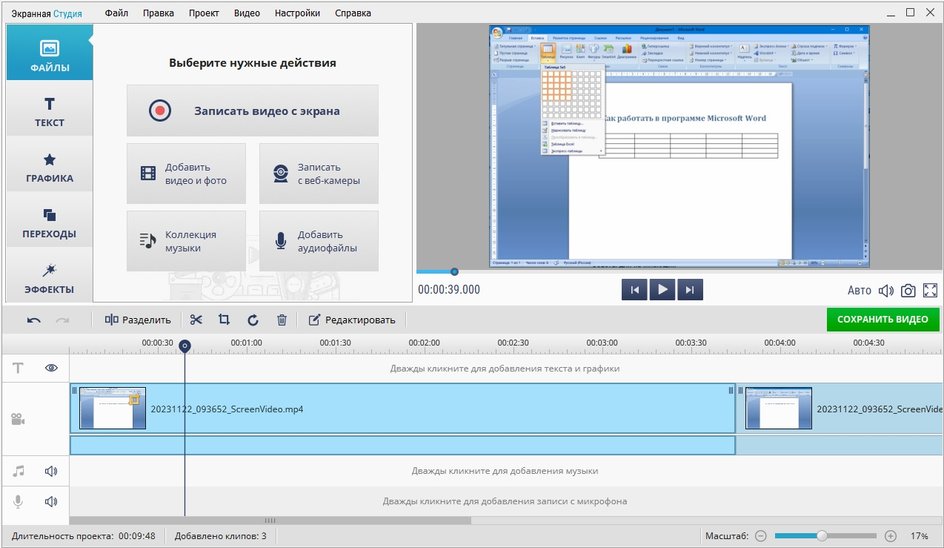Click Добавлено клипов: 3 status text

coord(220,535)
